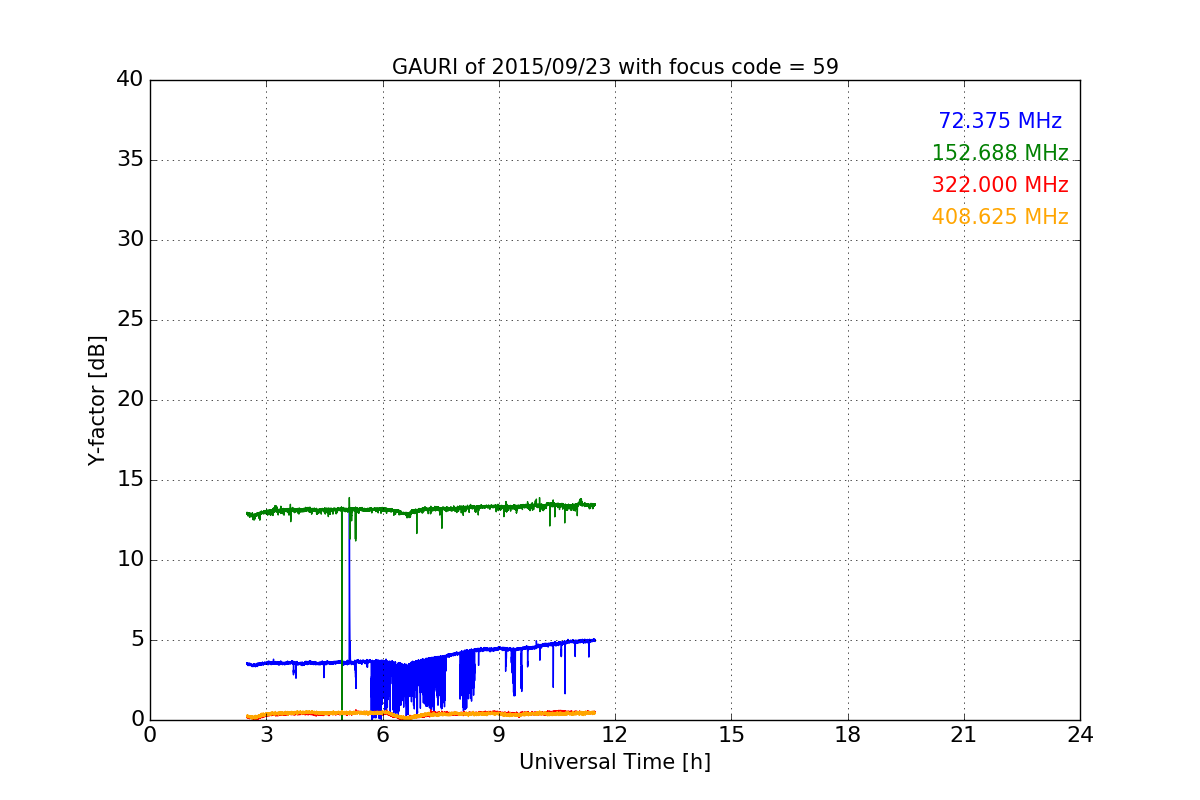The height and width of the screenshot is (800, 1200).
Task: Click y-axis tick label 30
Action: click(130, 240)
